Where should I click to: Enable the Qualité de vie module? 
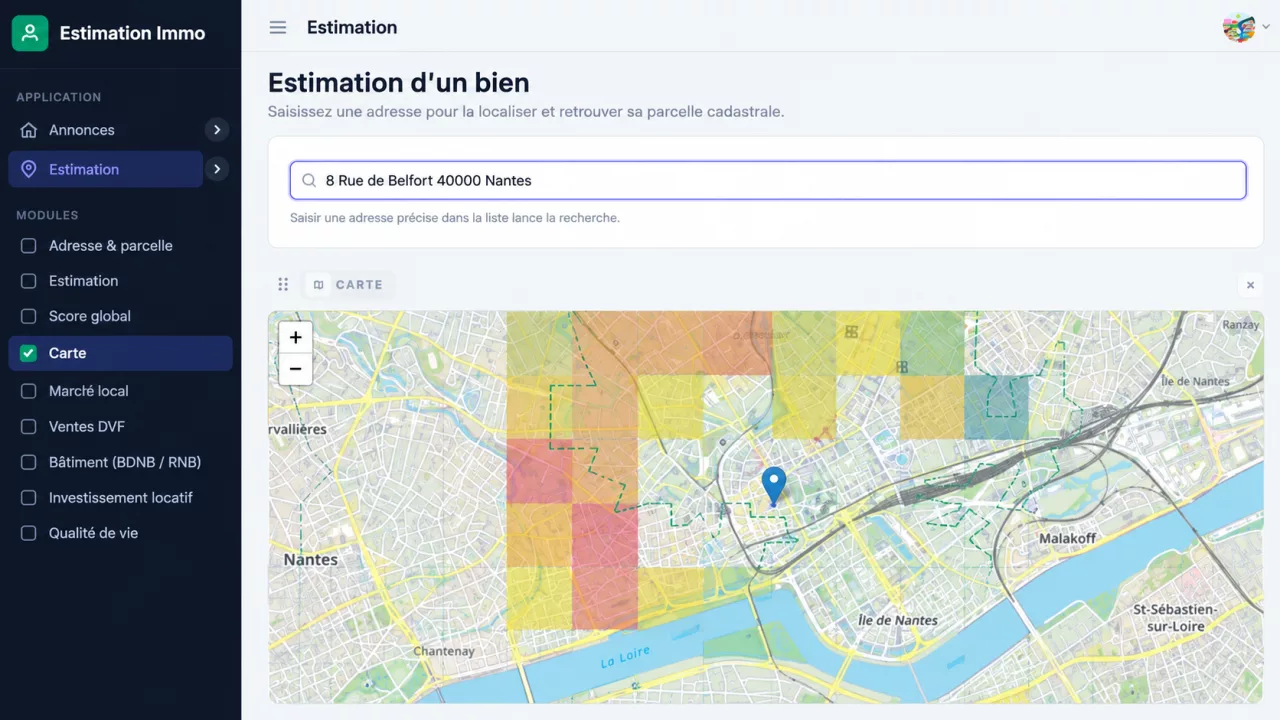coord(29,533)
